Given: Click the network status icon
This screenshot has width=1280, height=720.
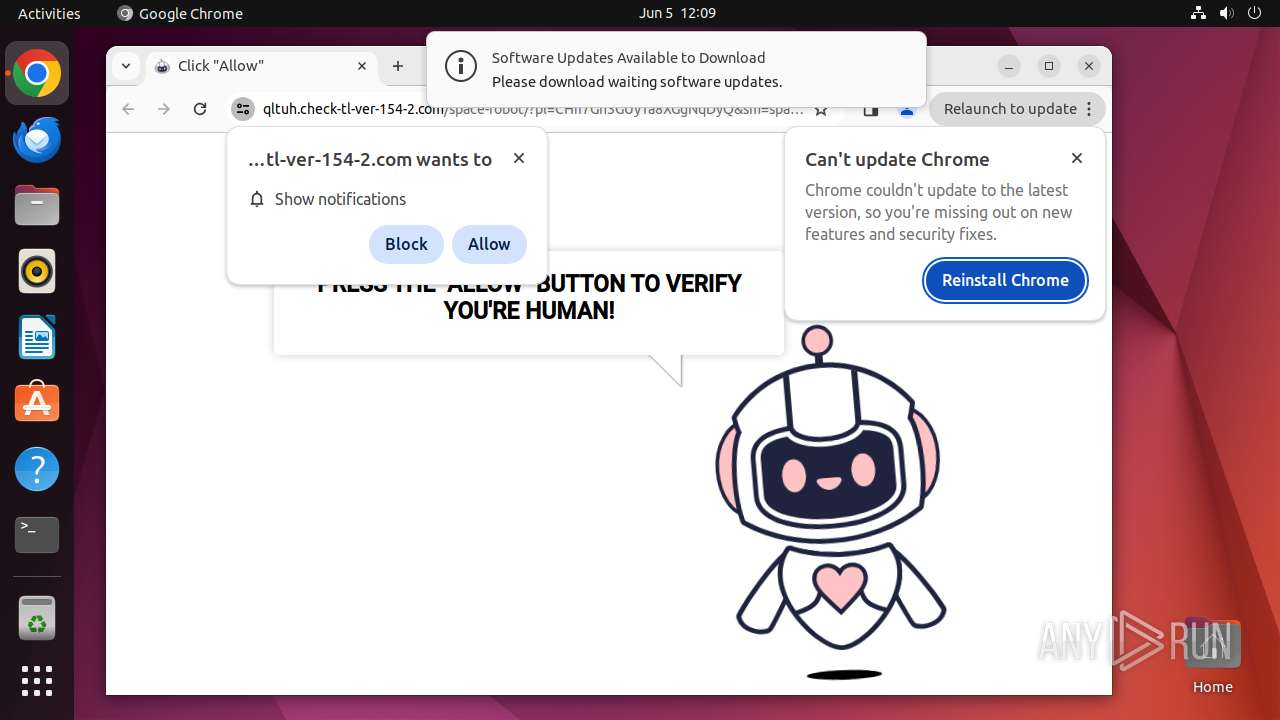Looking at the screenshot, I should (x=1199, y=13).
